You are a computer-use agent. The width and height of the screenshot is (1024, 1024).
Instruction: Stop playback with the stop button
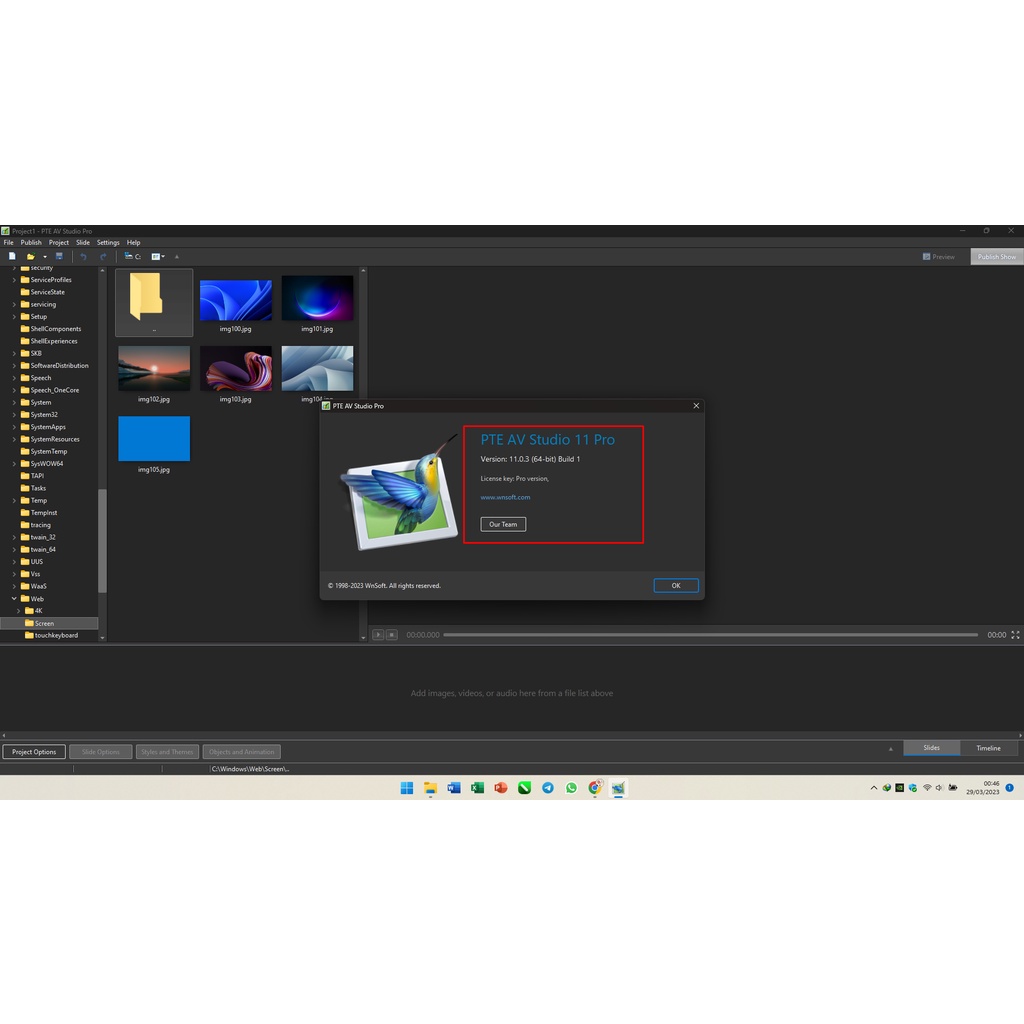click(392, 635)
